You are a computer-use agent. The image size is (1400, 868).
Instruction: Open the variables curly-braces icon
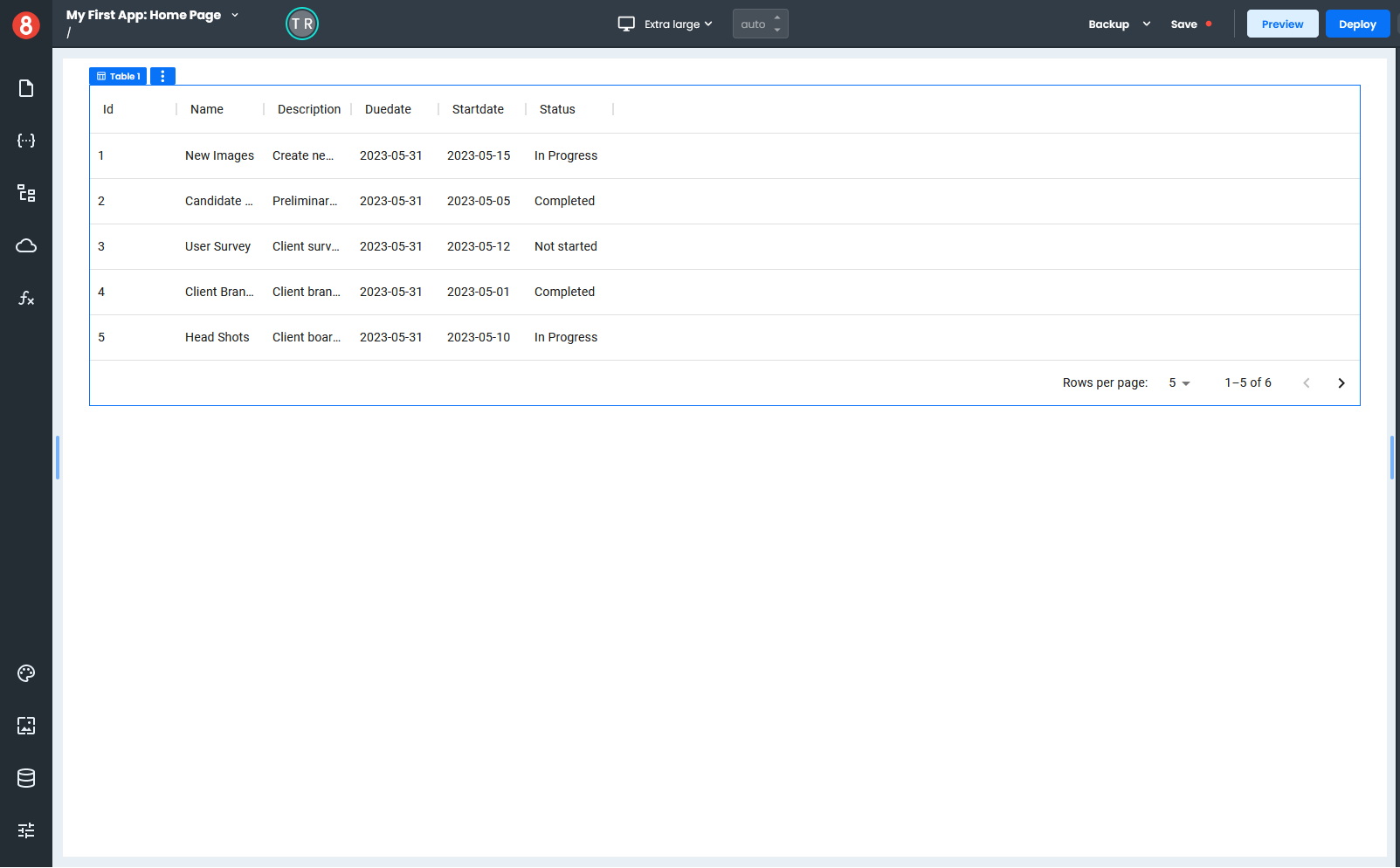click(26, 141)
